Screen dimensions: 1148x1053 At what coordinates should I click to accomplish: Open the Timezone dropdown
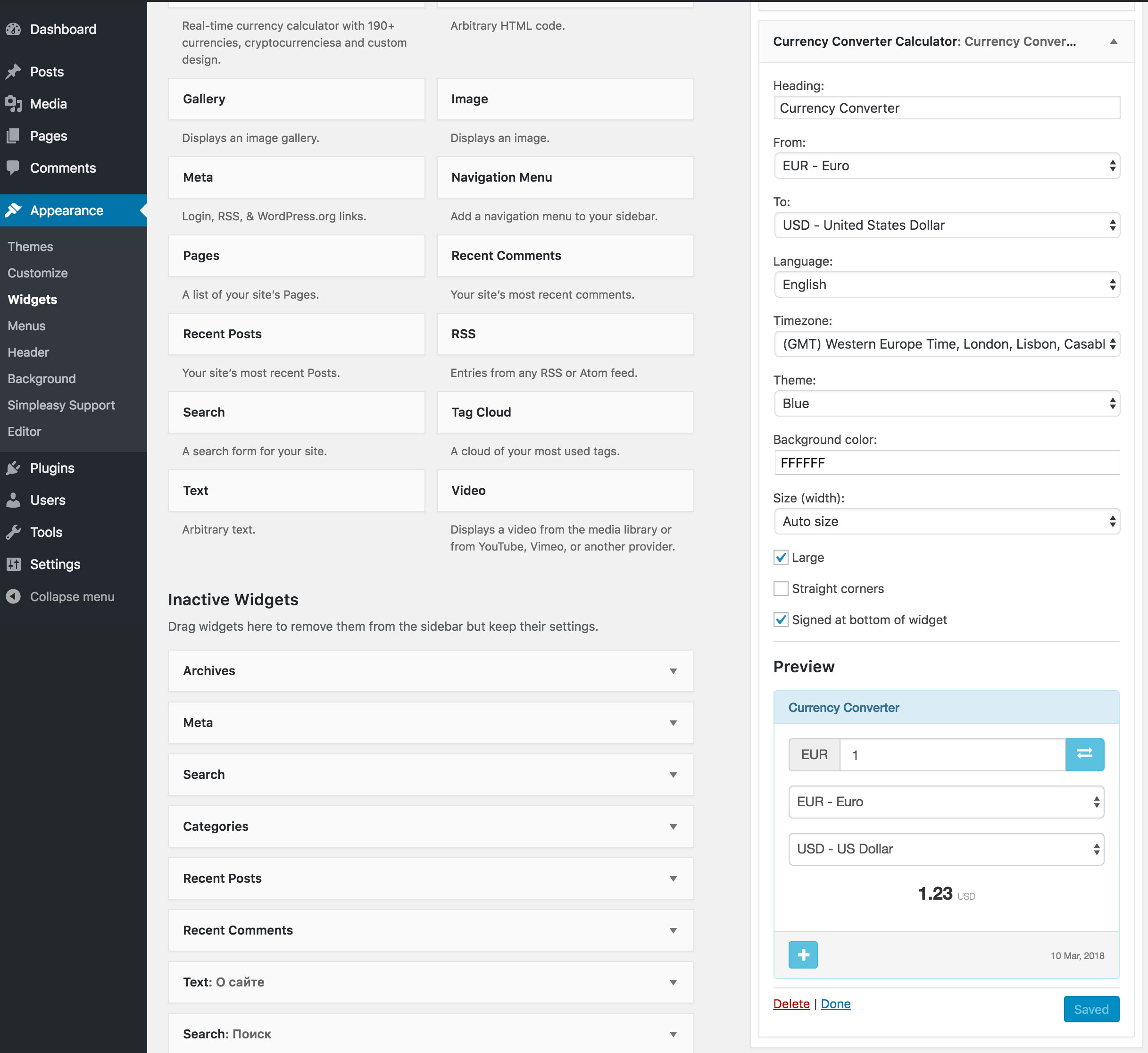click(947, 344)
